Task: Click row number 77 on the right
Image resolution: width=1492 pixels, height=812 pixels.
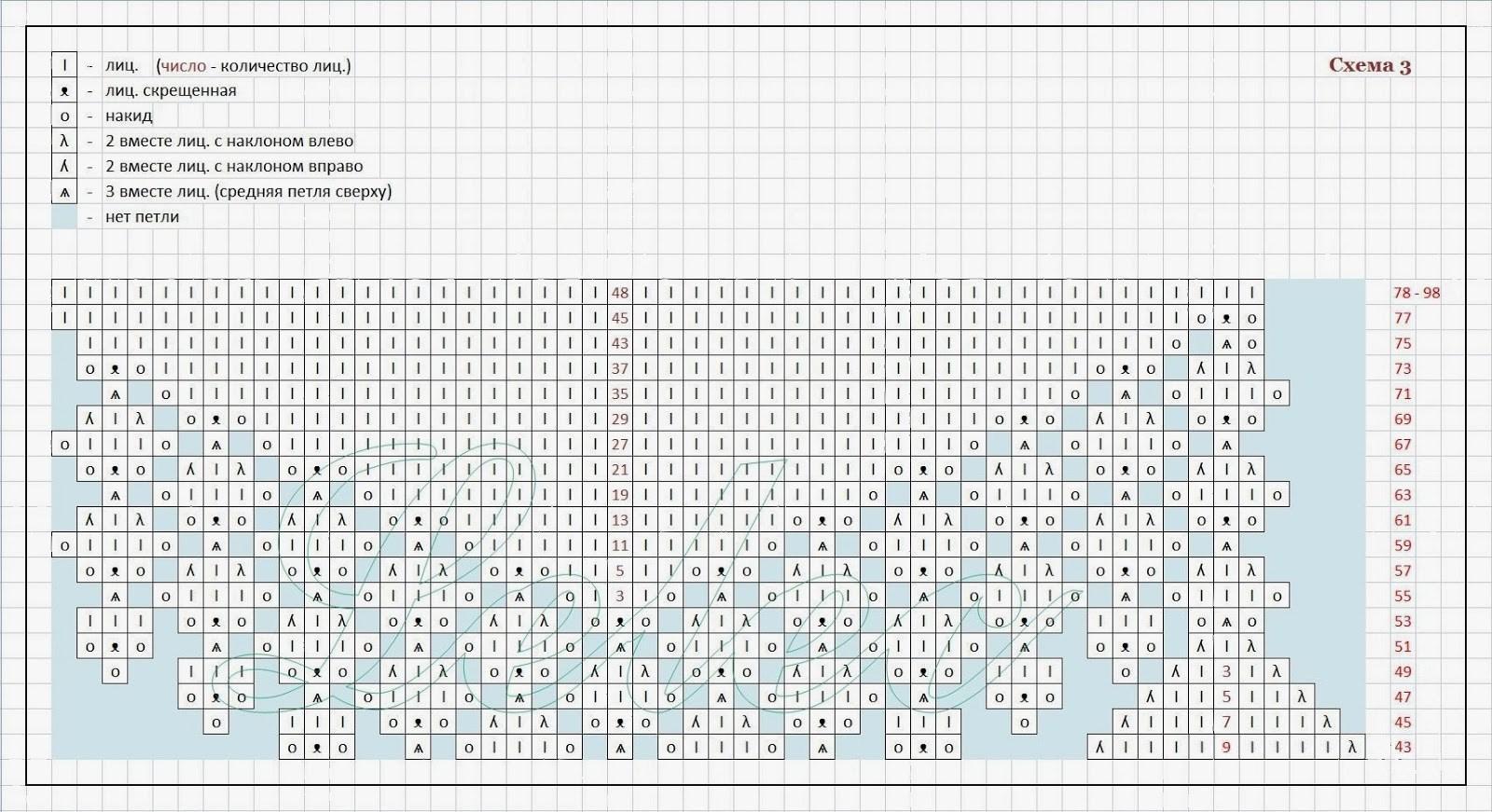Action: coord(1402,318)
